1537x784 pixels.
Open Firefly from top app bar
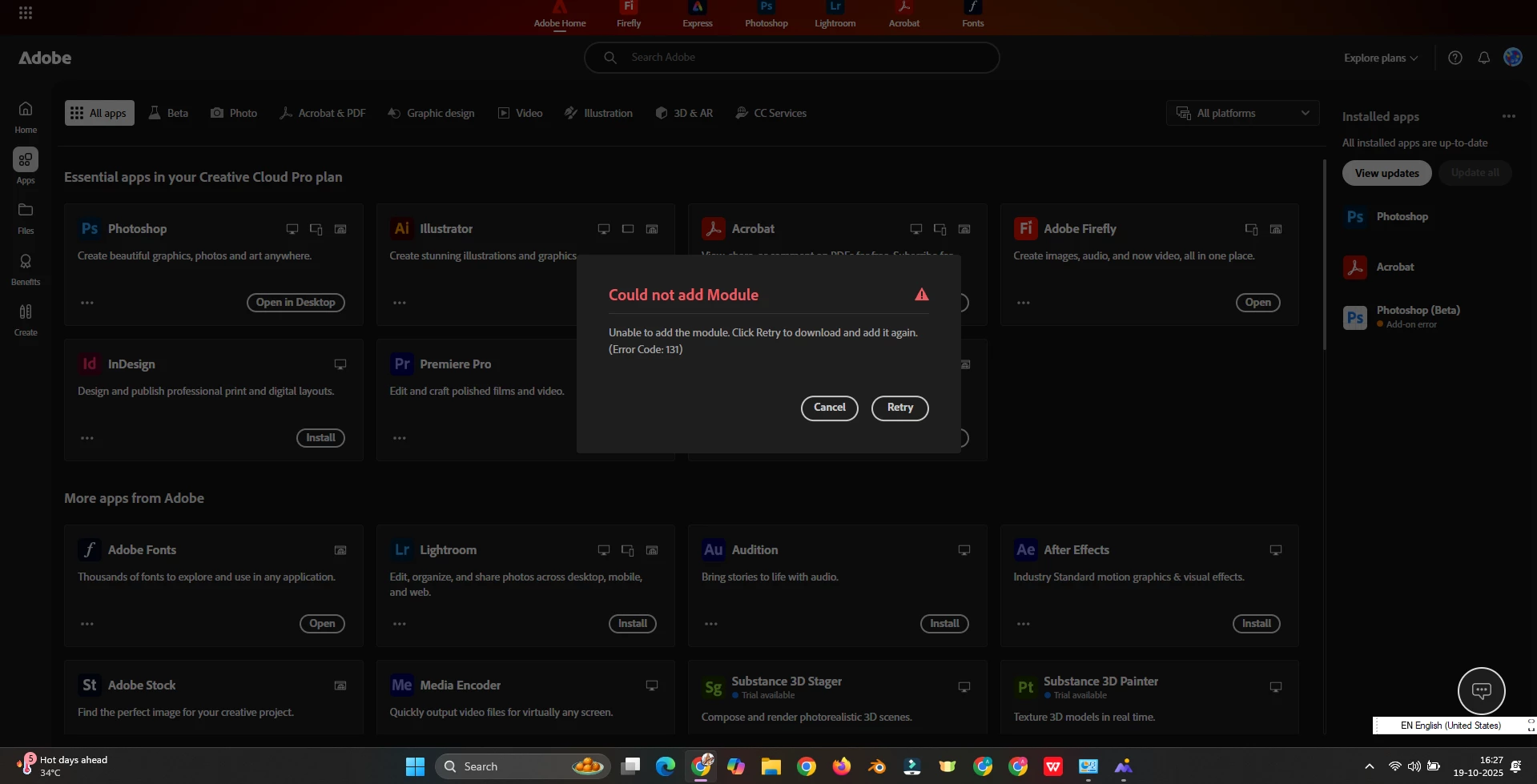pyautogui.click(x=629, y=14)
